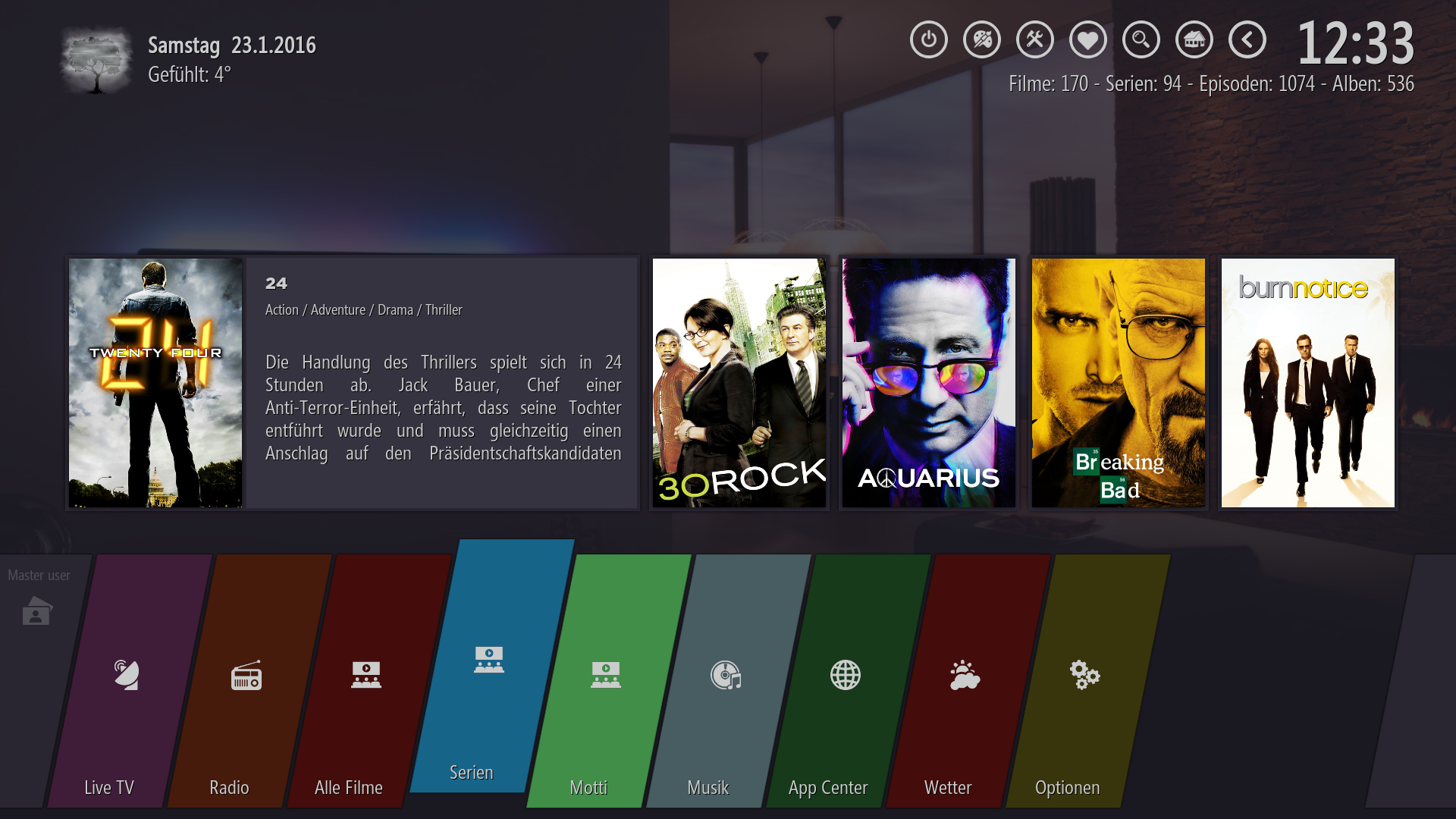This screenshot has width=1456, height=819.
Task: Click genre line 'Action / Adventure / Drama / Thriller'
Action: point(363,310)
